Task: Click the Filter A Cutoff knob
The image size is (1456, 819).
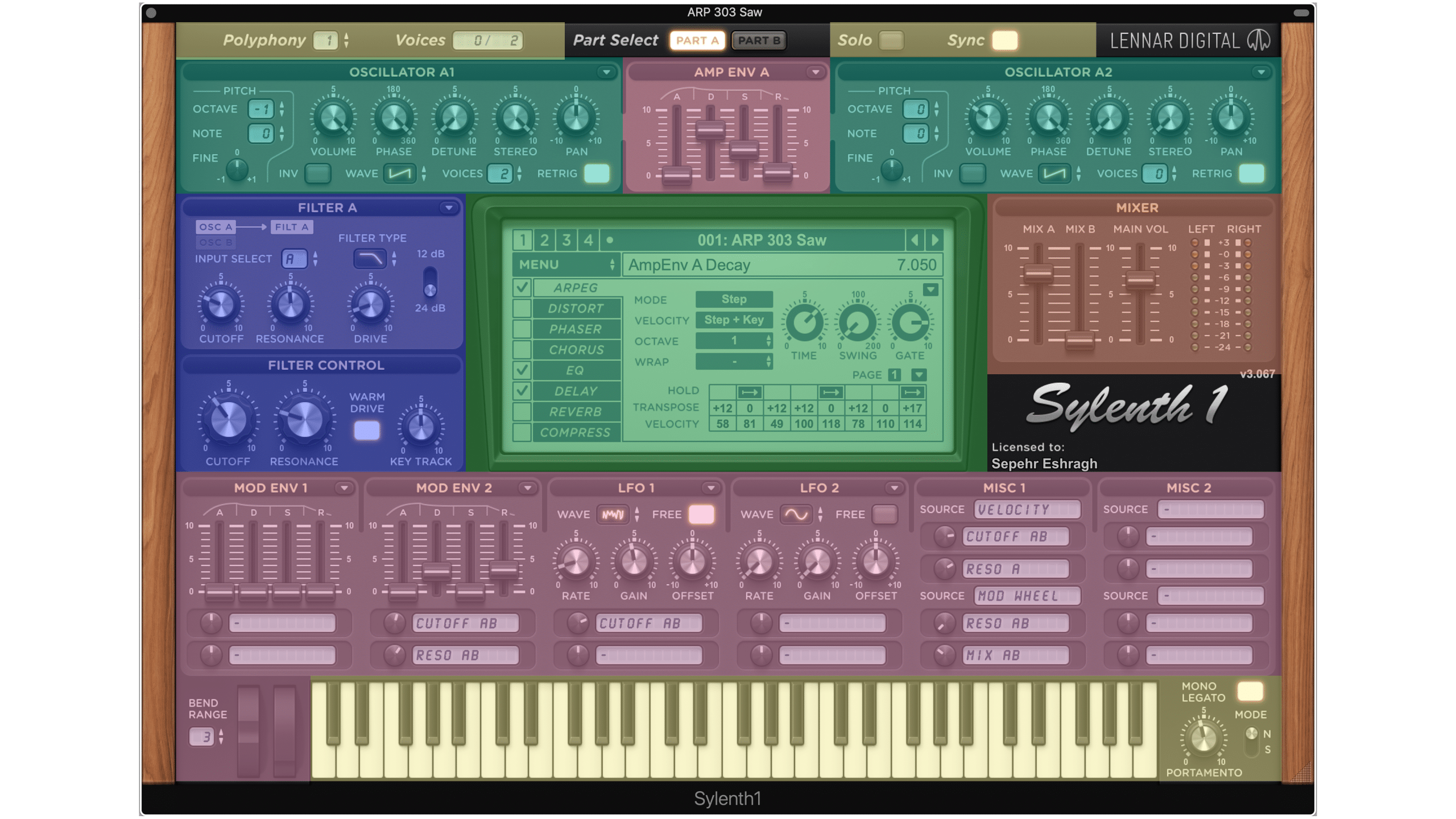Action: 221,305
